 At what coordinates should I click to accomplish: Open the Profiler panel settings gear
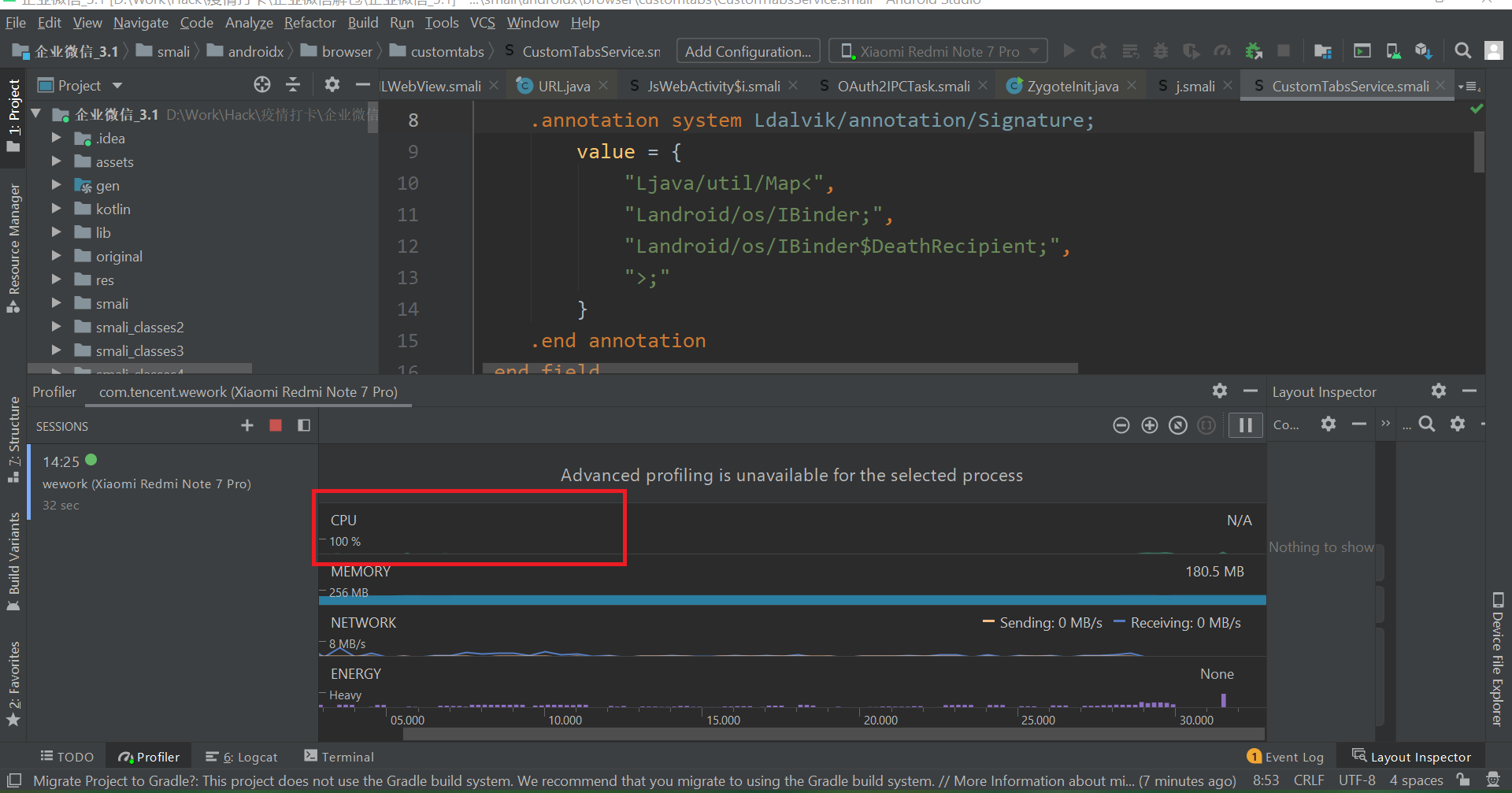1220,391
